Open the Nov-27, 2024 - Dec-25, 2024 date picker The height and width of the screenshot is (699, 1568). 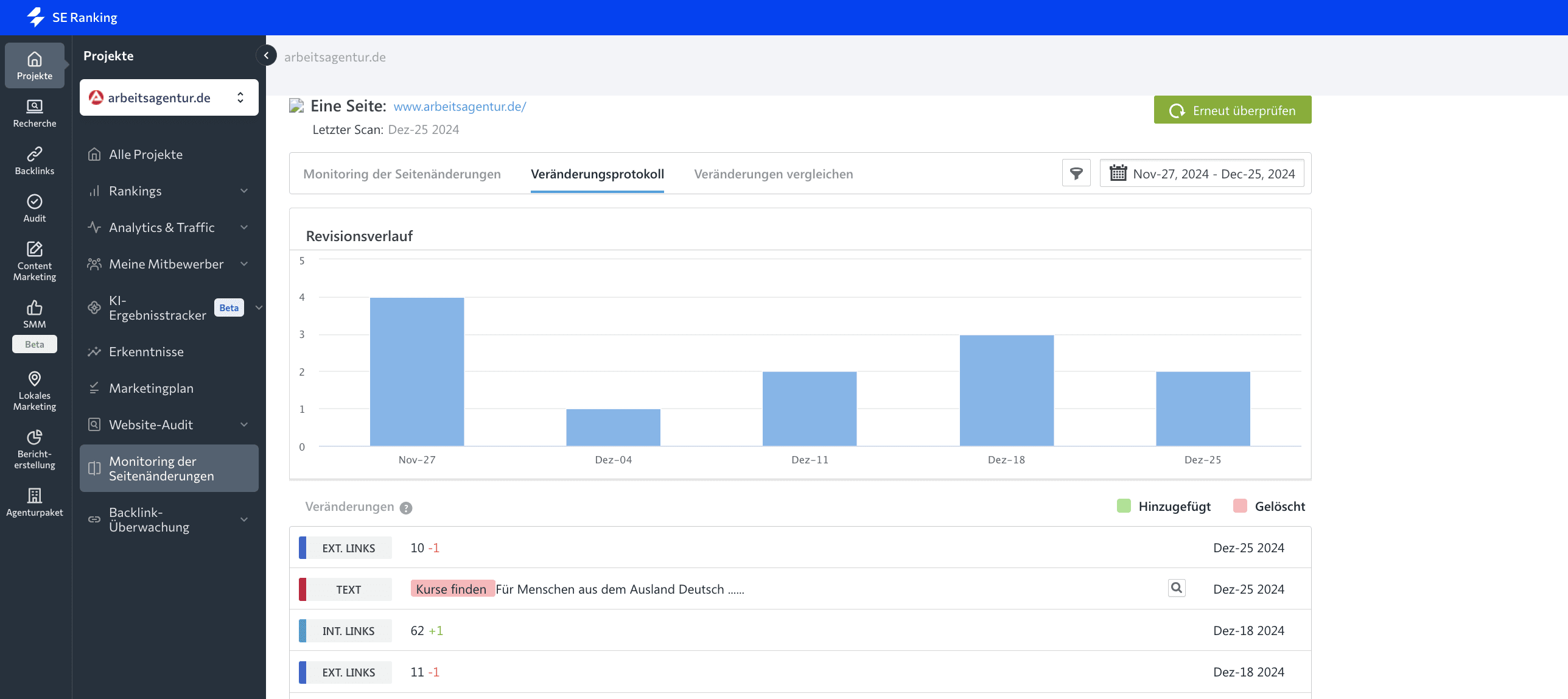click(1202, 174)
